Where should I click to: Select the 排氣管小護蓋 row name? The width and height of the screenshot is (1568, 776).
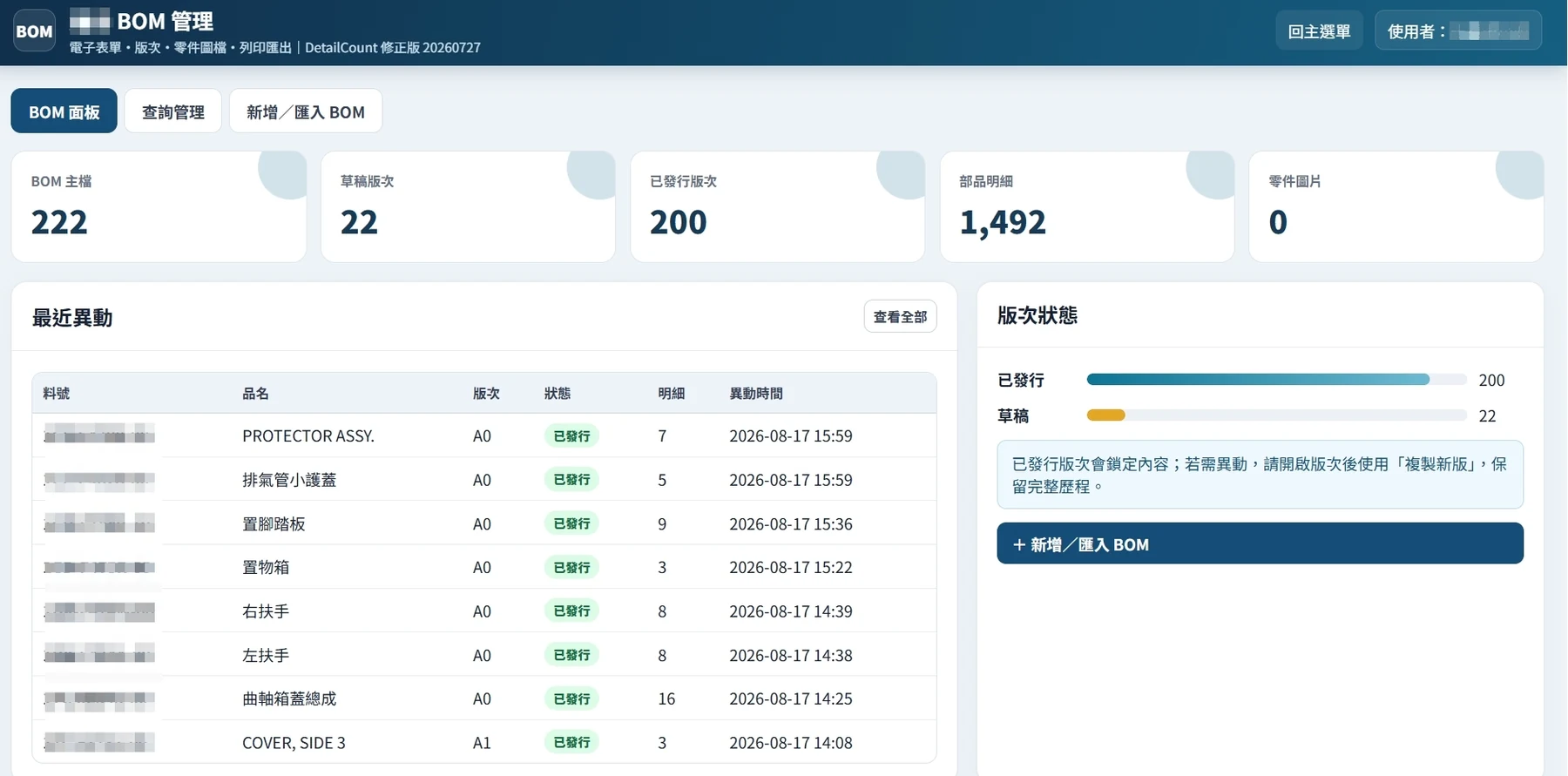289,480
